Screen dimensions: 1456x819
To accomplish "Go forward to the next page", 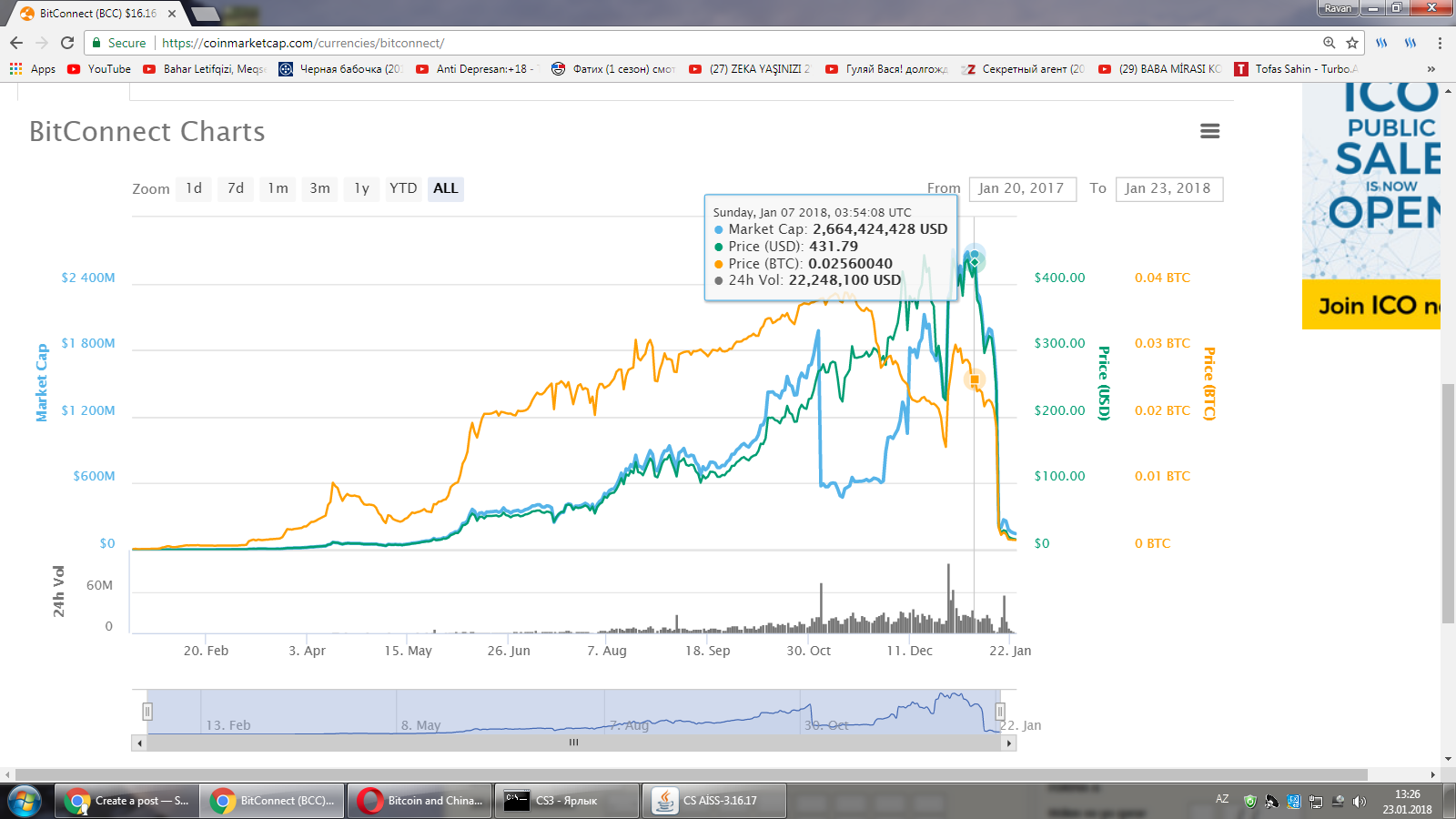I will pyautogui.click(x=42, y=43).
